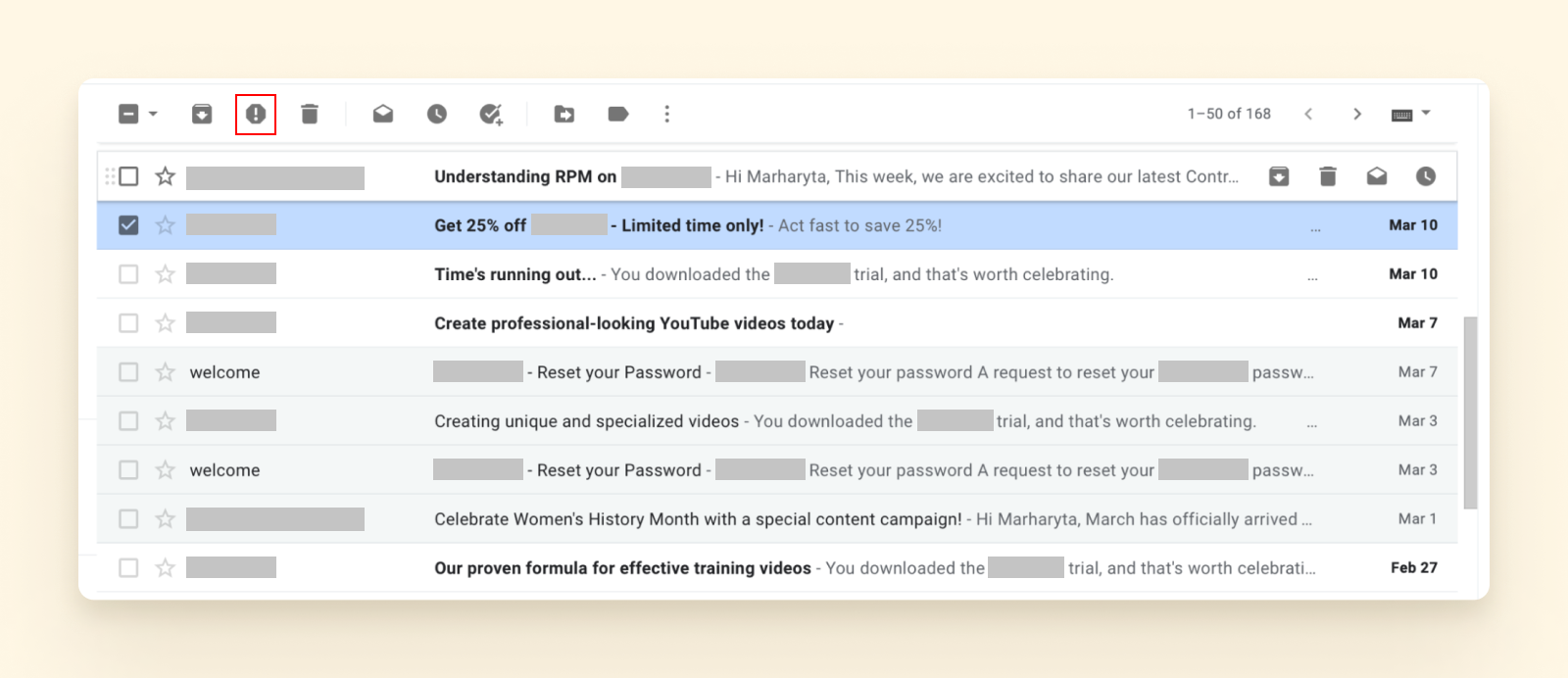The height and width of the screenshot is (678, 1568).
Task: Snooze the Understanding RPM email from its row
Action: (x=1426, y=176)
